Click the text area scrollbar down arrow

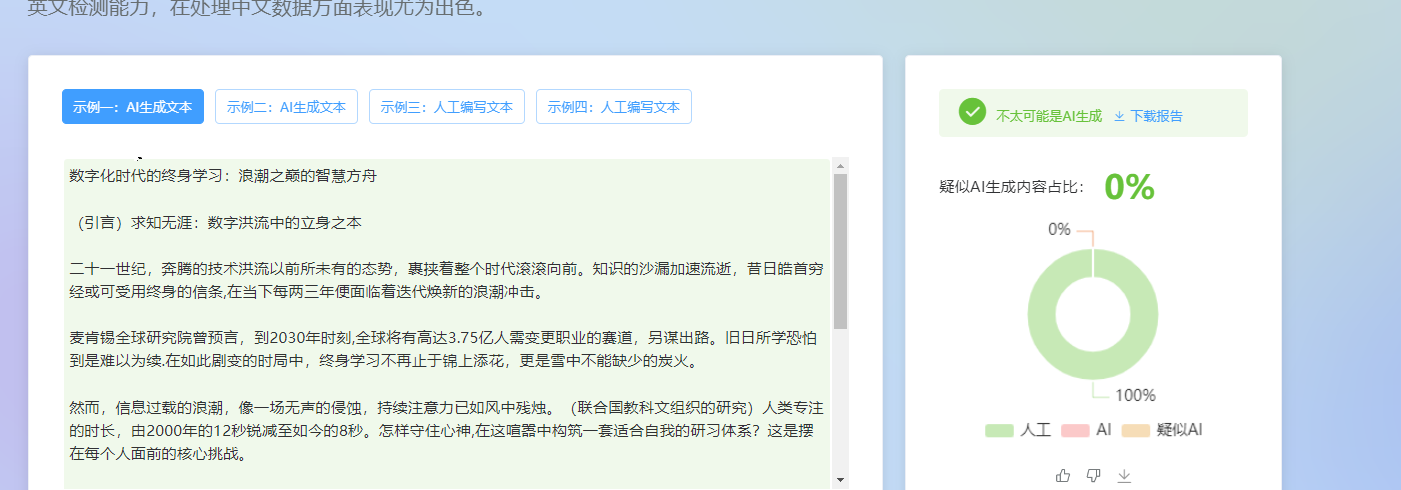840,481
